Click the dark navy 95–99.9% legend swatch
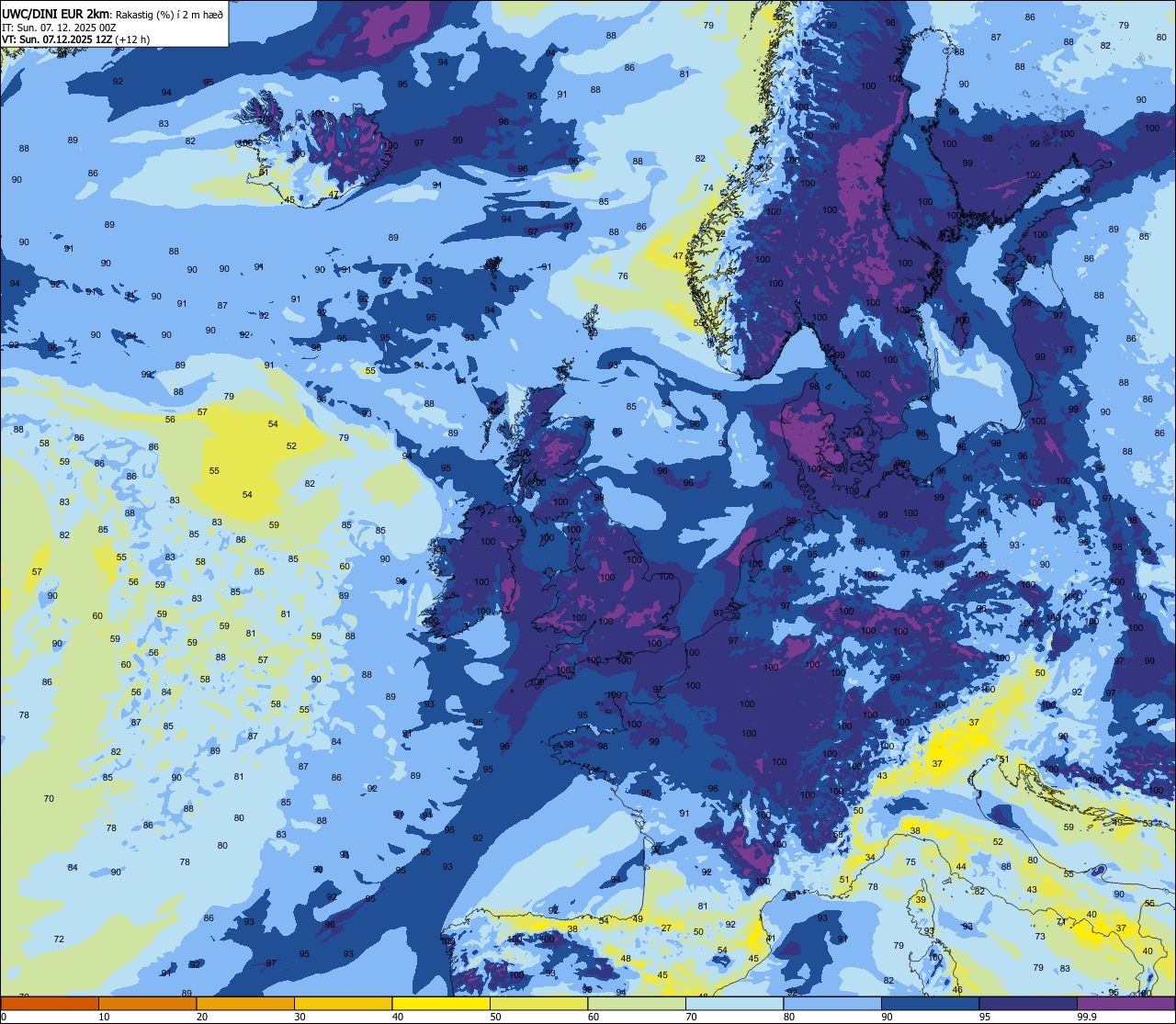Image resolution: width=1176 pixels, height=1024 pixels. 1028,1003
